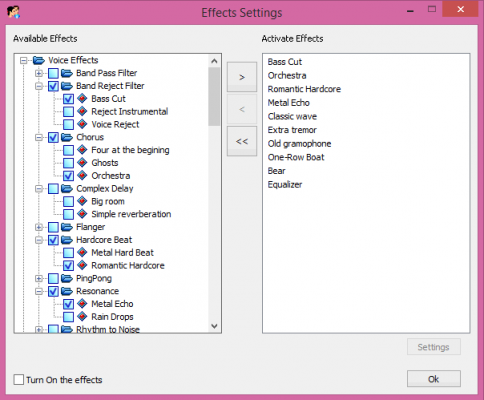Check the Metal Hard Beat checkbox

click(68, 253)
